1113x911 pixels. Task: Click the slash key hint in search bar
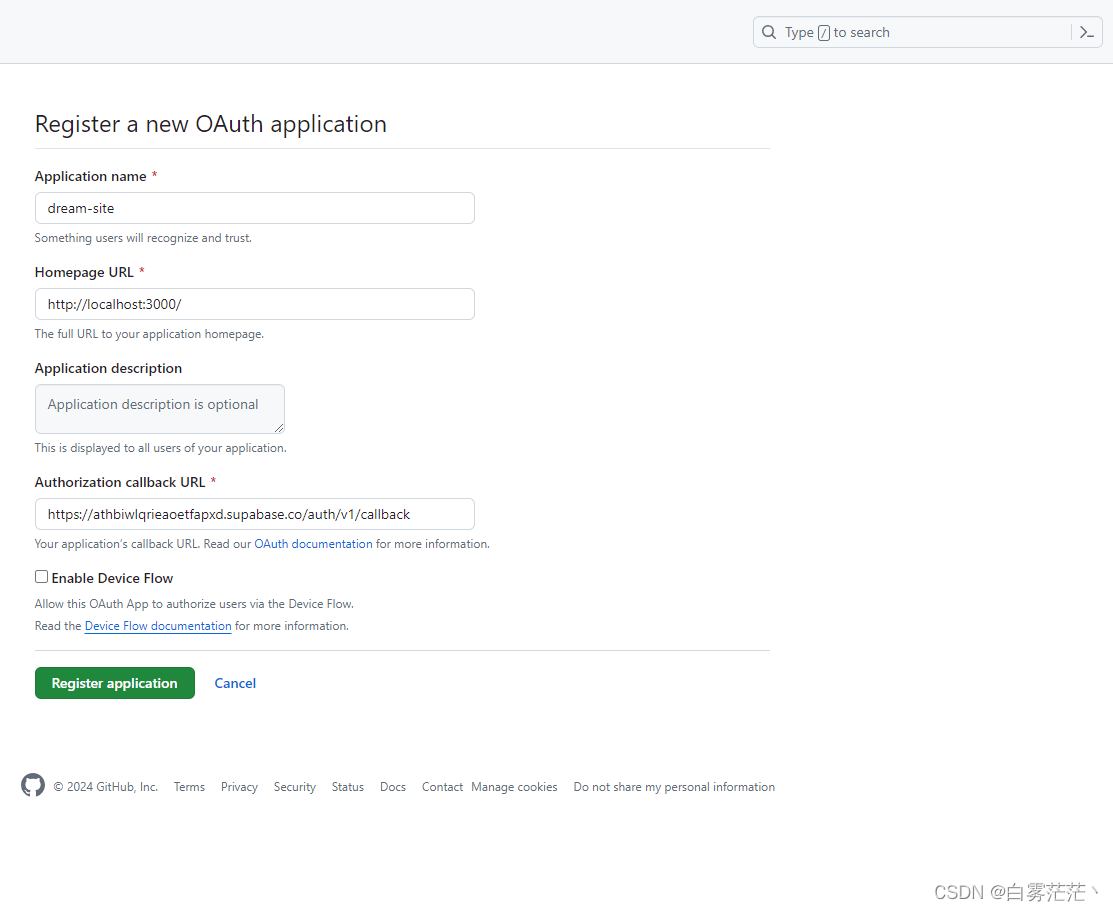(x=823, y=31)
